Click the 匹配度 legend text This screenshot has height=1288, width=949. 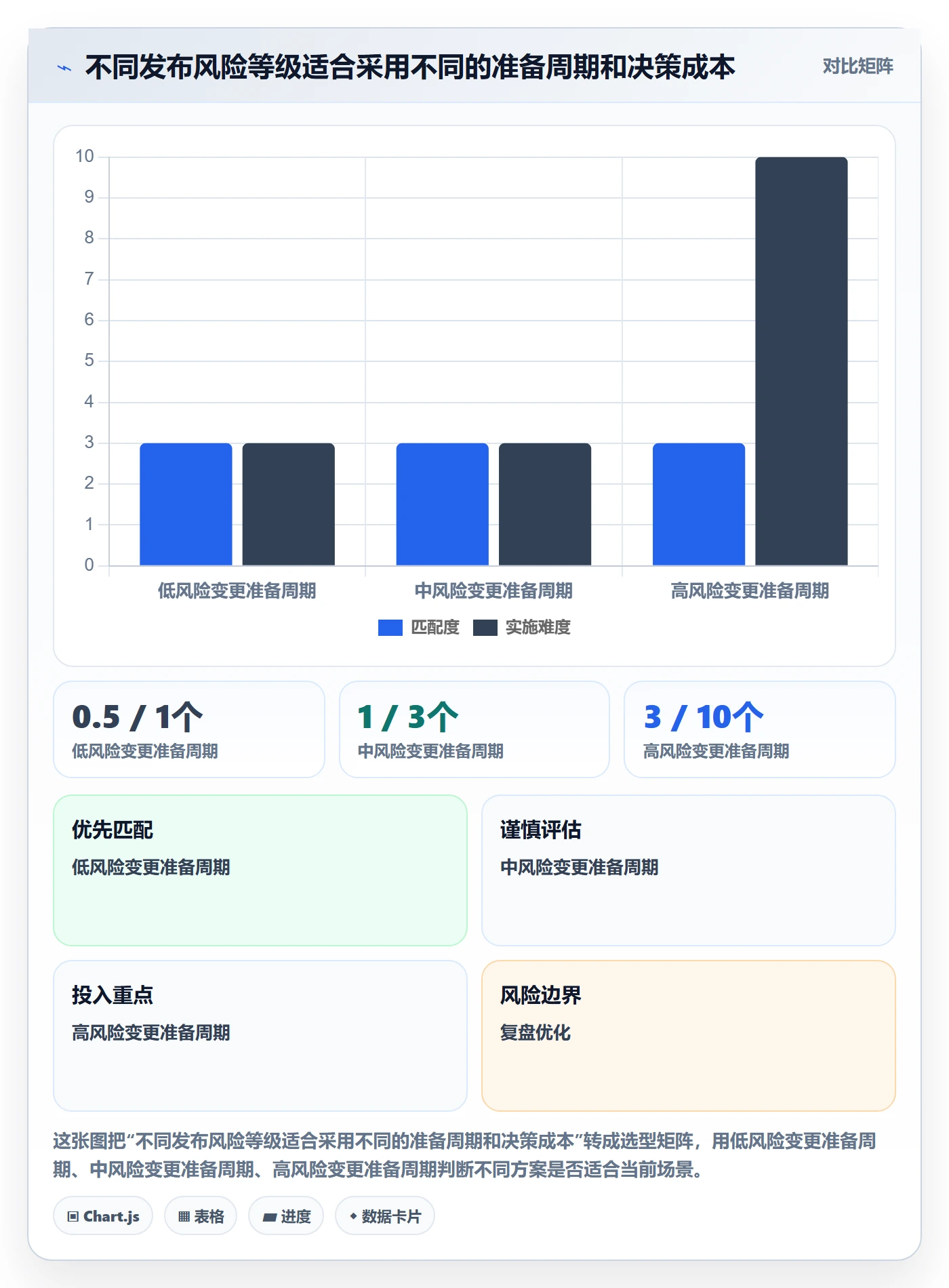tap(435, 628)
